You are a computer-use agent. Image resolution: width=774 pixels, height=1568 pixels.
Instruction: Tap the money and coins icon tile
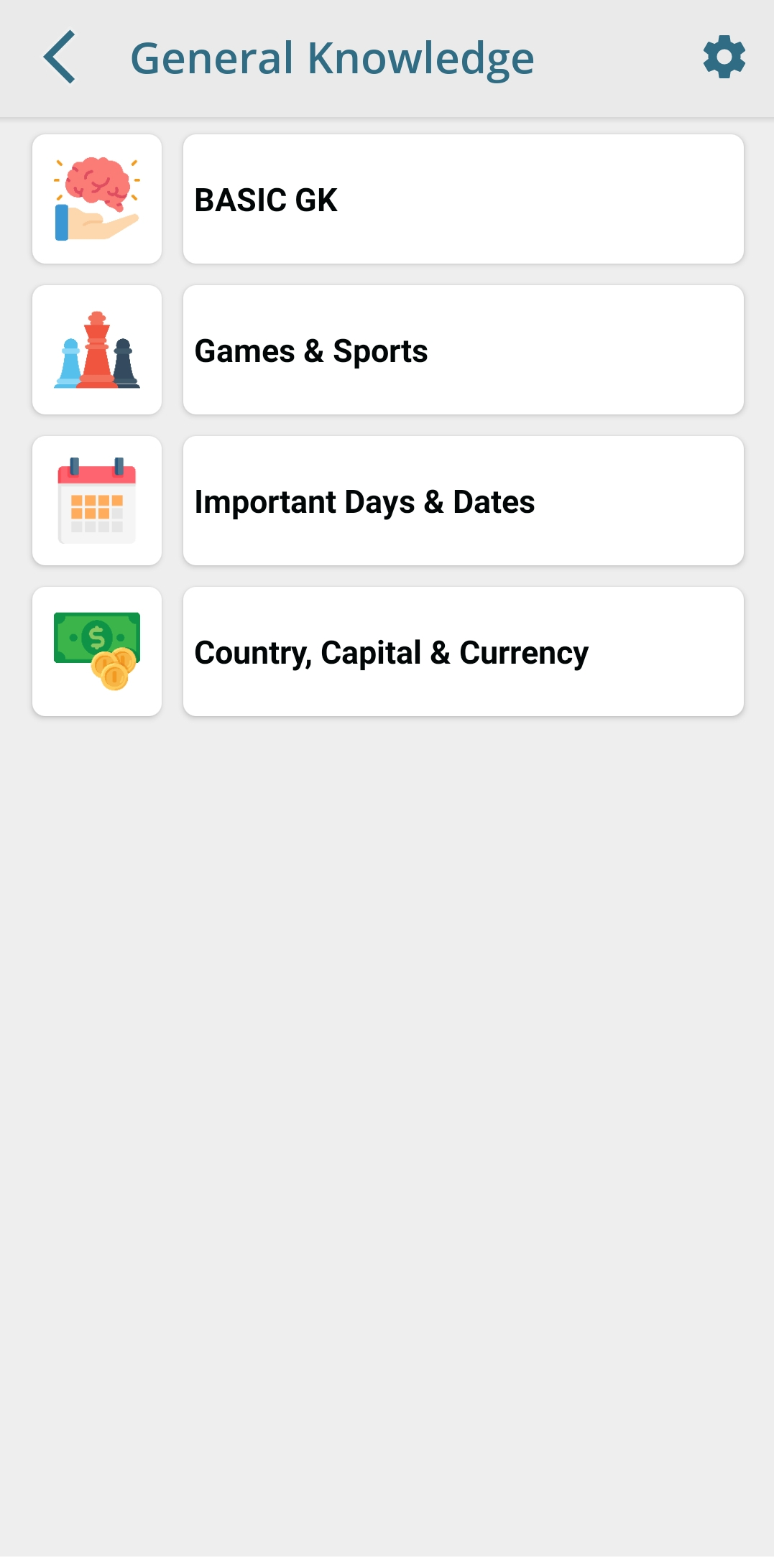(97, 651)
